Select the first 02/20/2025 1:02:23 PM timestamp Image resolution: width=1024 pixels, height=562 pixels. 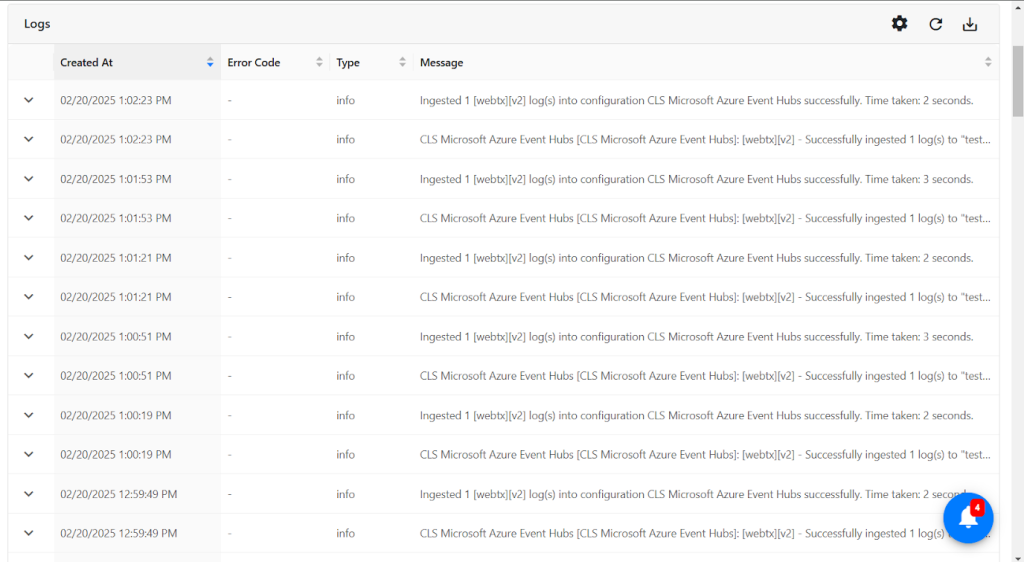coord(116,101)
